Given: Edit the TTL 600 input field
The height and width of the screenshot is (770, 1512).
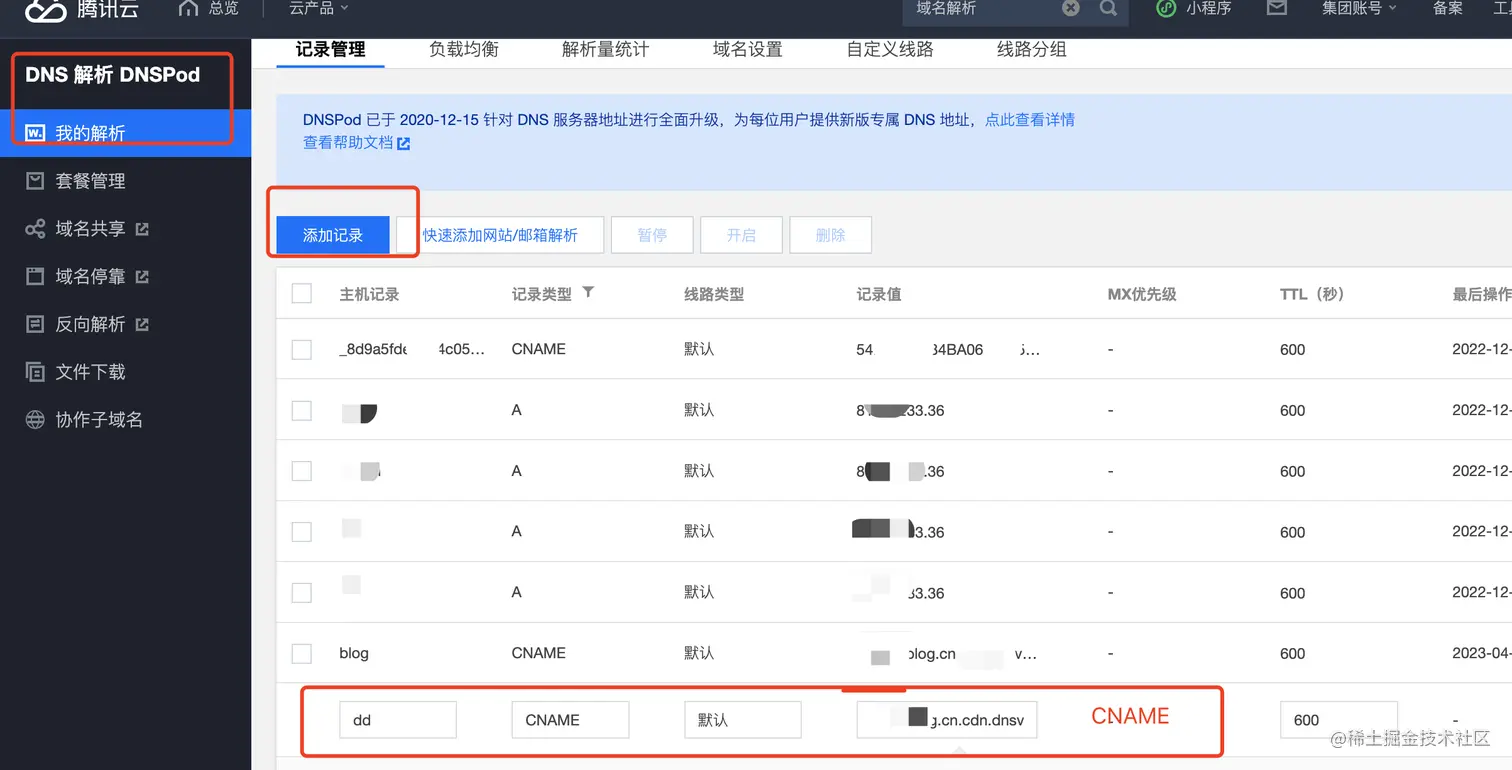Looking at the screenshot, I should click(1339, 720).
